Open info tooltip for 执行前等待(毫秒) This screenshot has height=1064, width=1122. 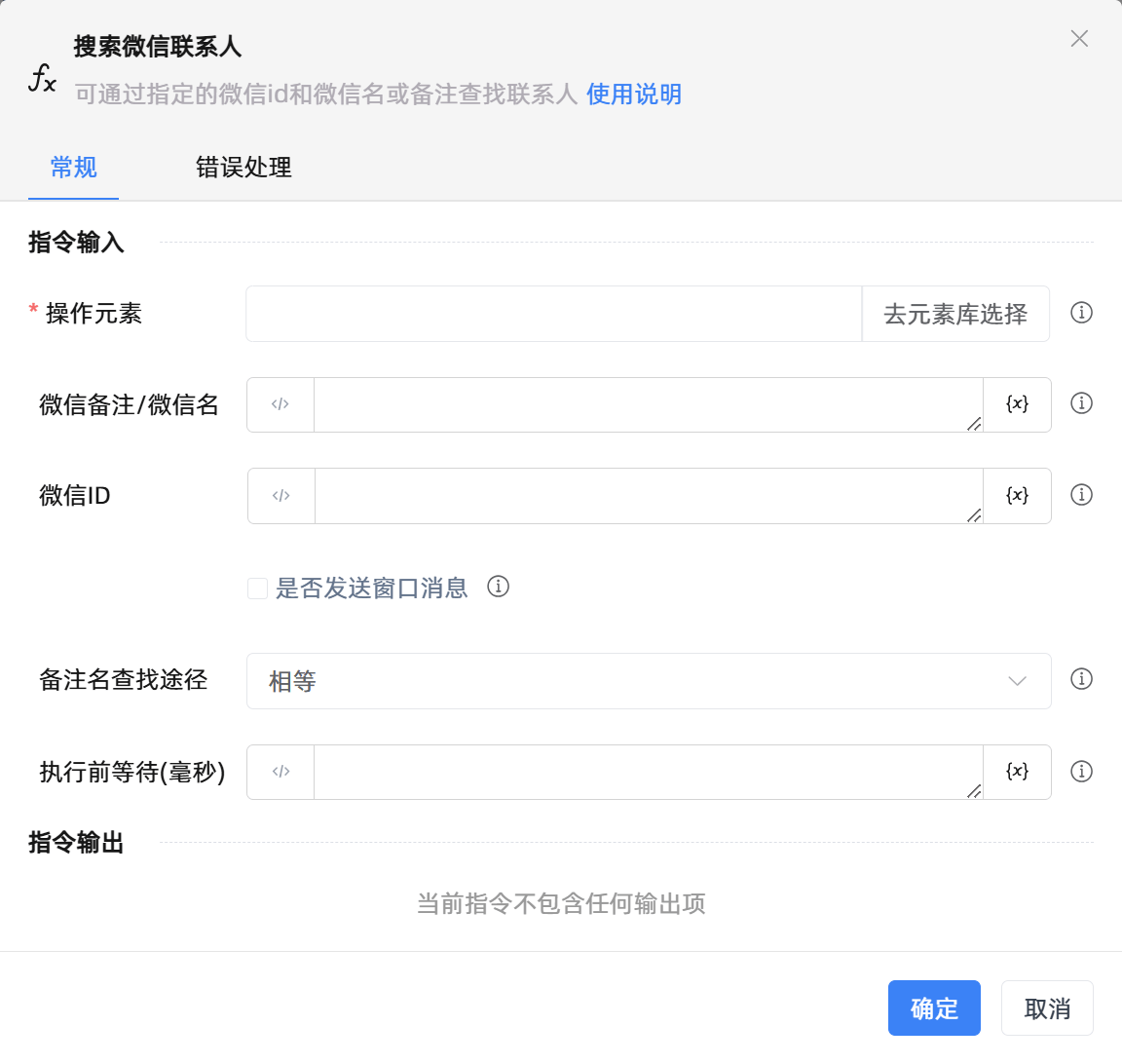(1081, 771)
